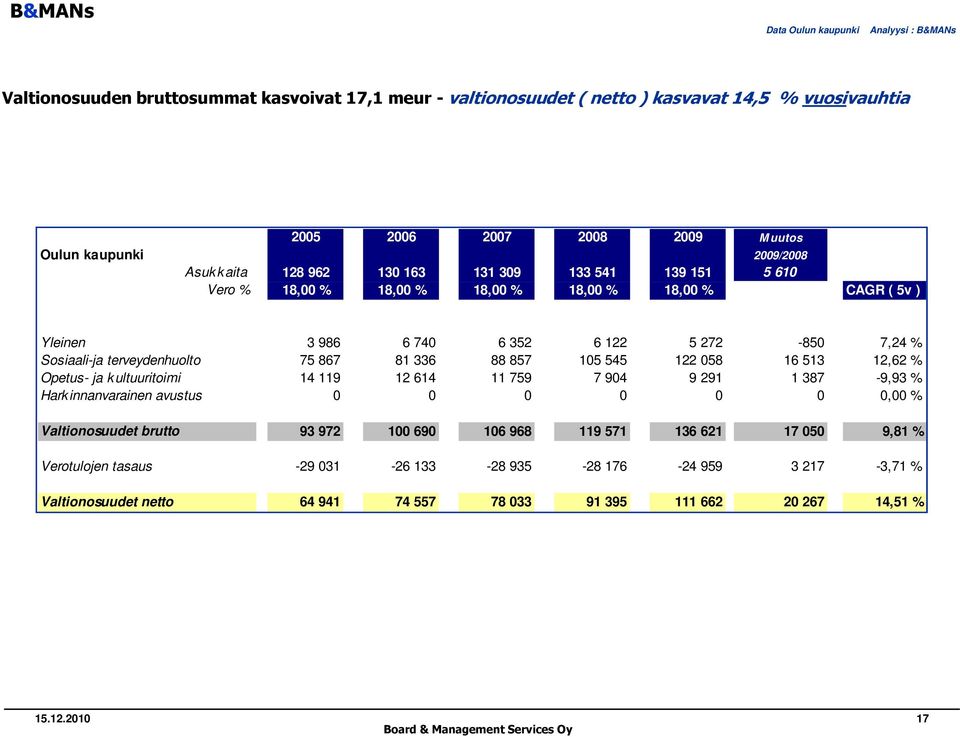Click the population change value 5 610
The width and height of the screenshot is (960, 737).
[x=780, y=272]
